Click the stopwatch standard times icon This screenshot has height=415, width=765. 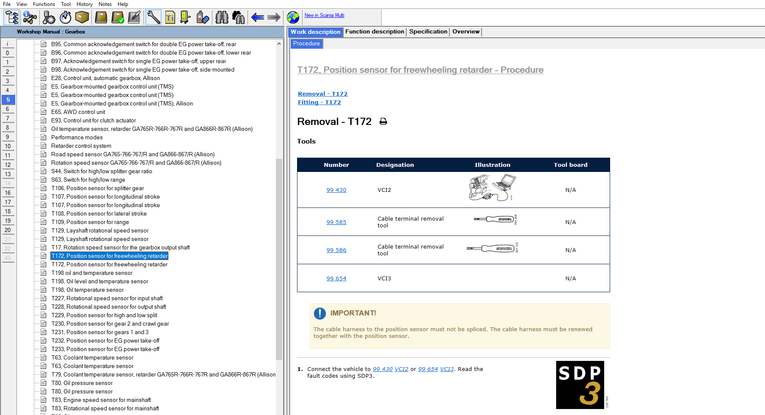point(65,17)
